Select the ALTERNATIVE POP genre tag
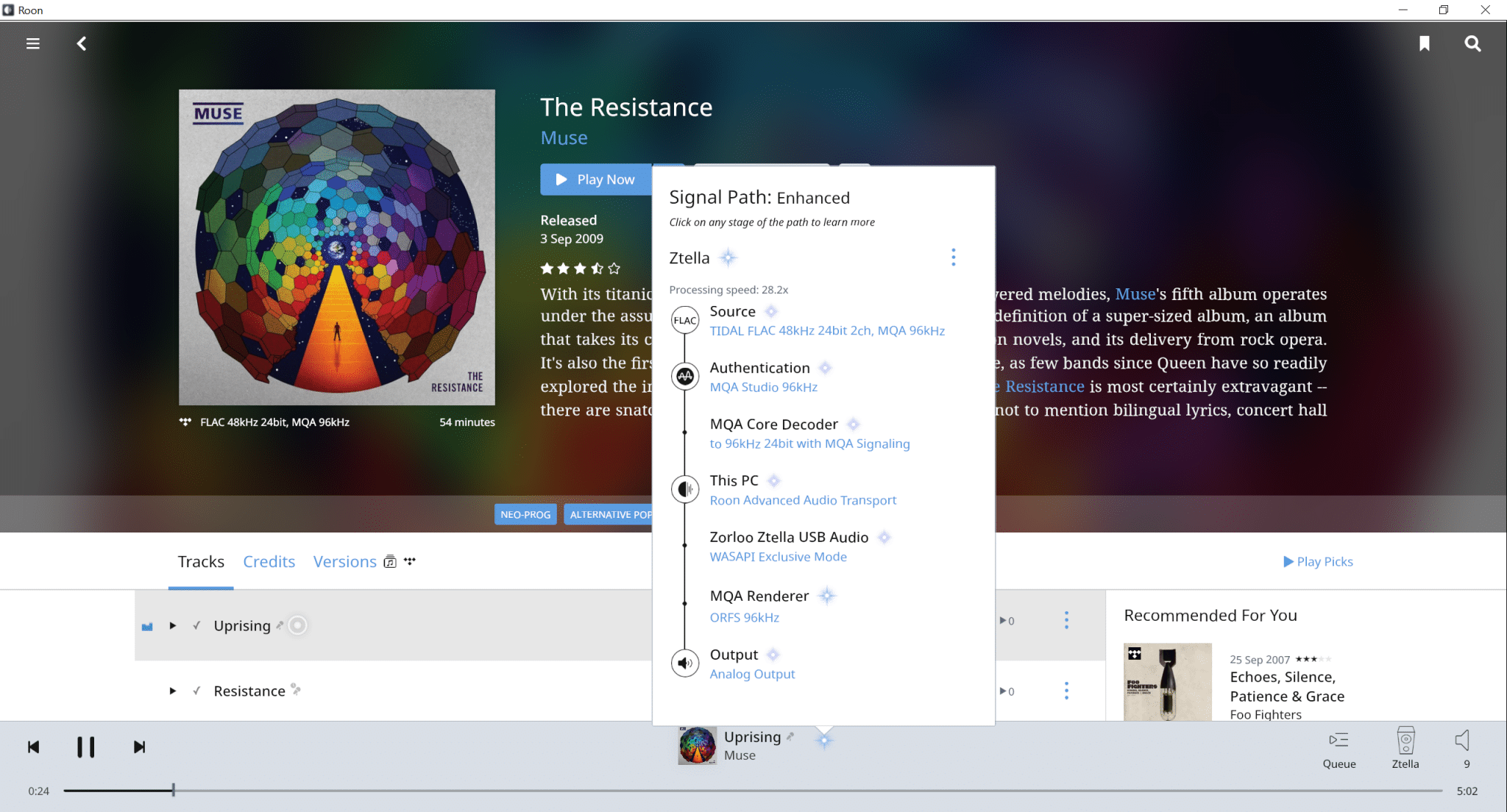Screen dimensions: 1507x812 click(x=609, y=515)
